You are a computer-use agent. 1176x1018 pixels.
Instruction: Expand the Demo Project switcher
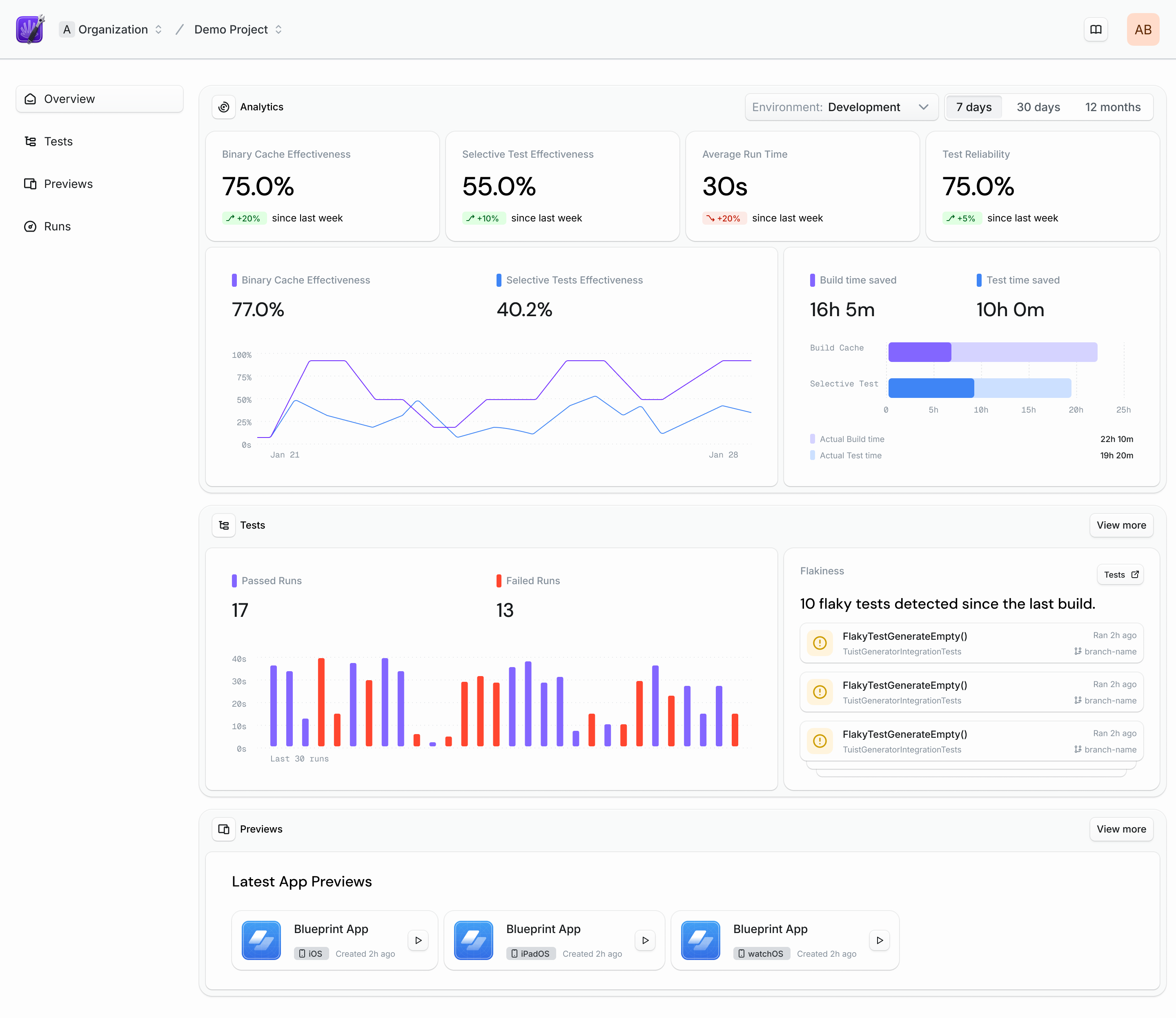(x=278, y=29)
